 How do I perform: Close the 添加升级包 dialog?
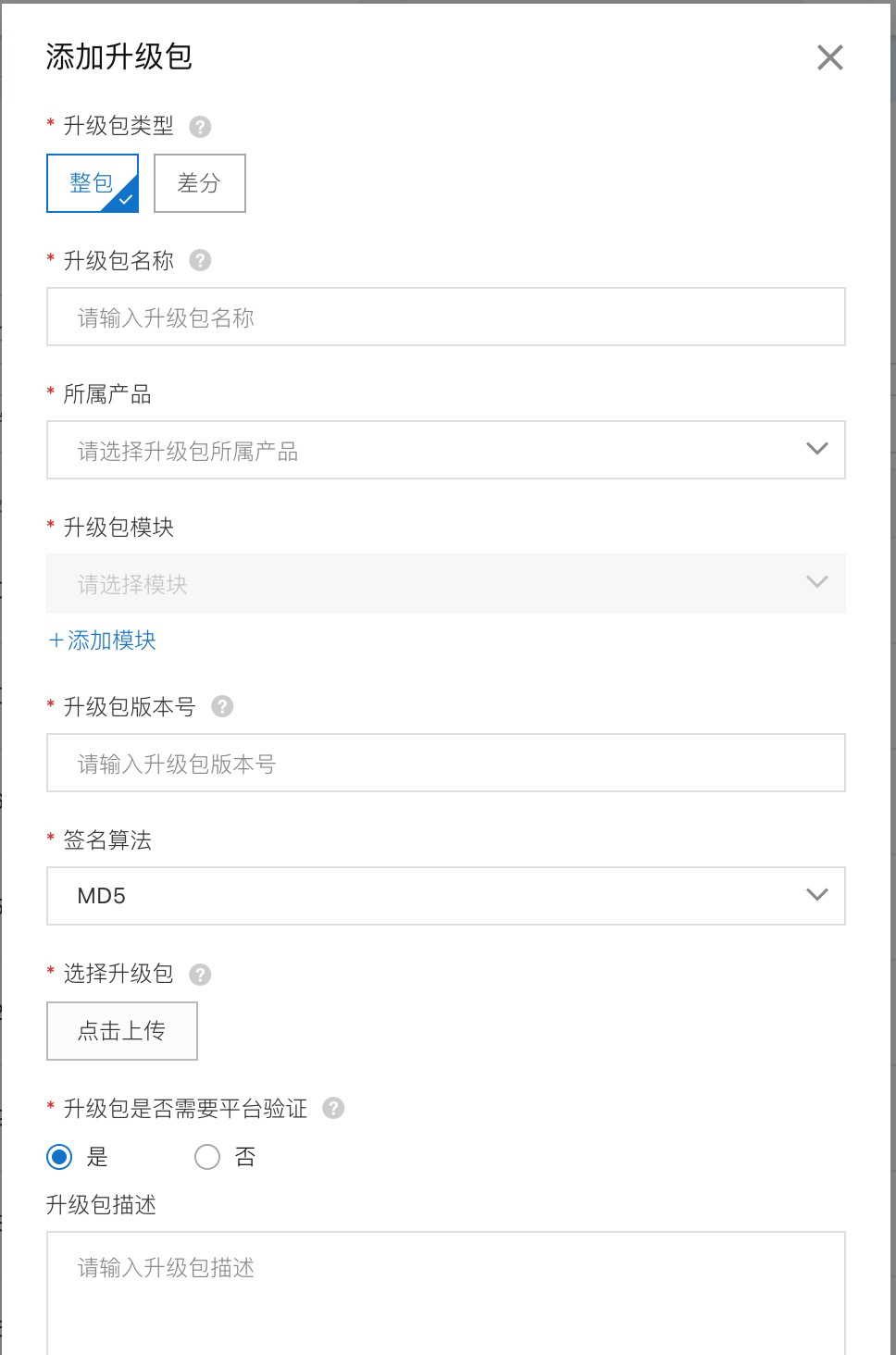click(x=830, y=57)
